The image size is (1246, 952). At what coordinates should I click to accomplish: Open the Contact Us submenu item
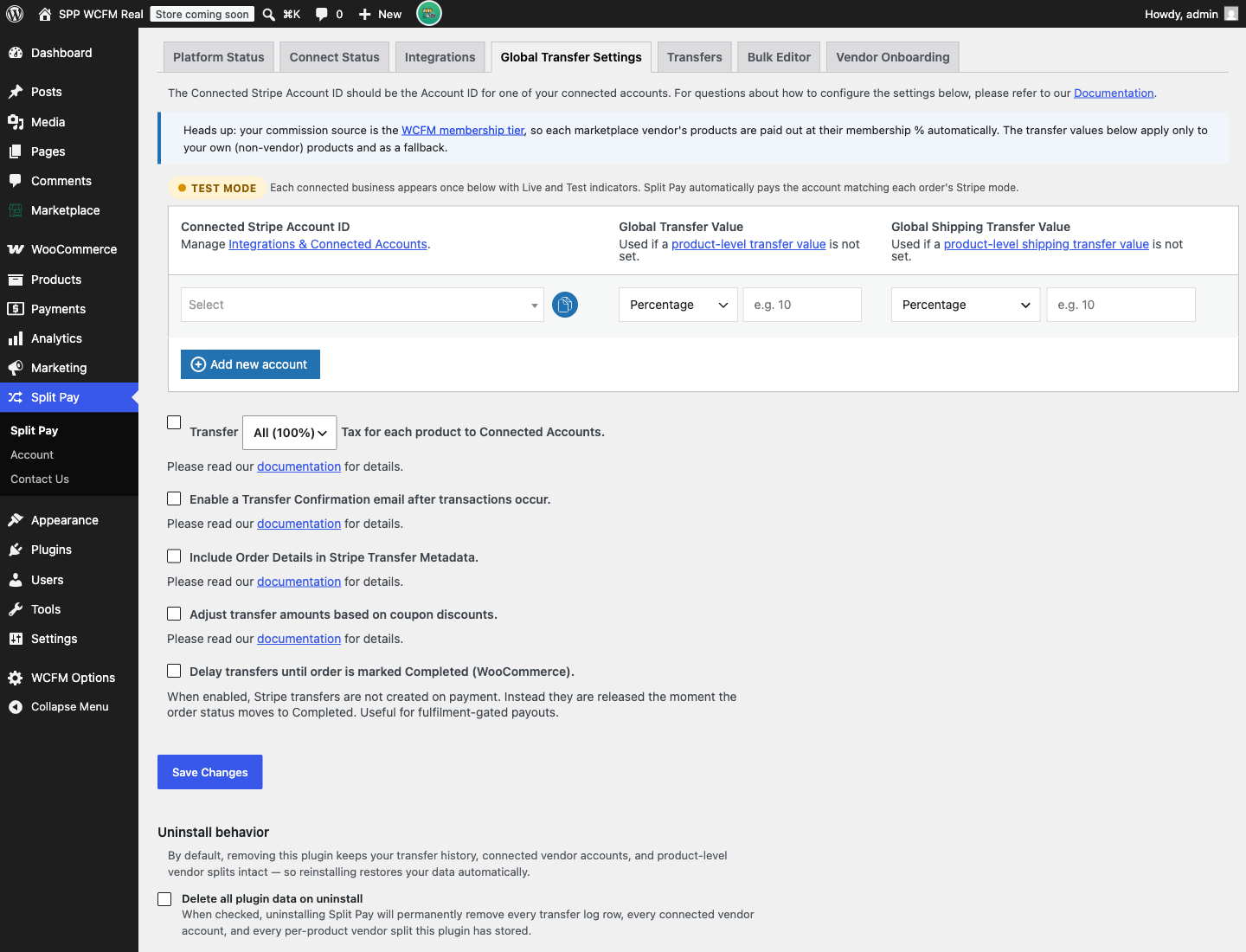pos(40,479)
